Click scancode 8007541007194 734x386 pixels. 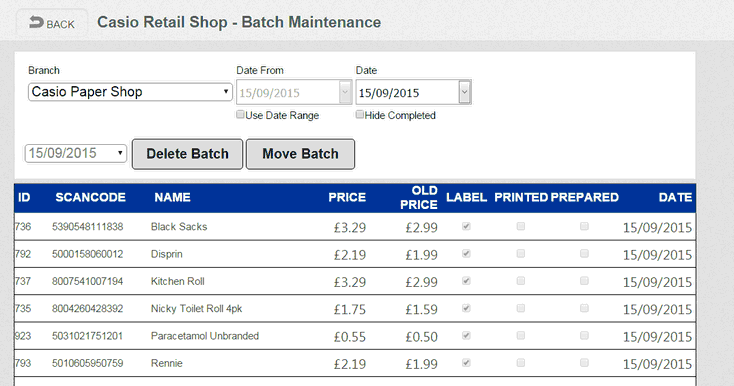(x=88, y=281)
